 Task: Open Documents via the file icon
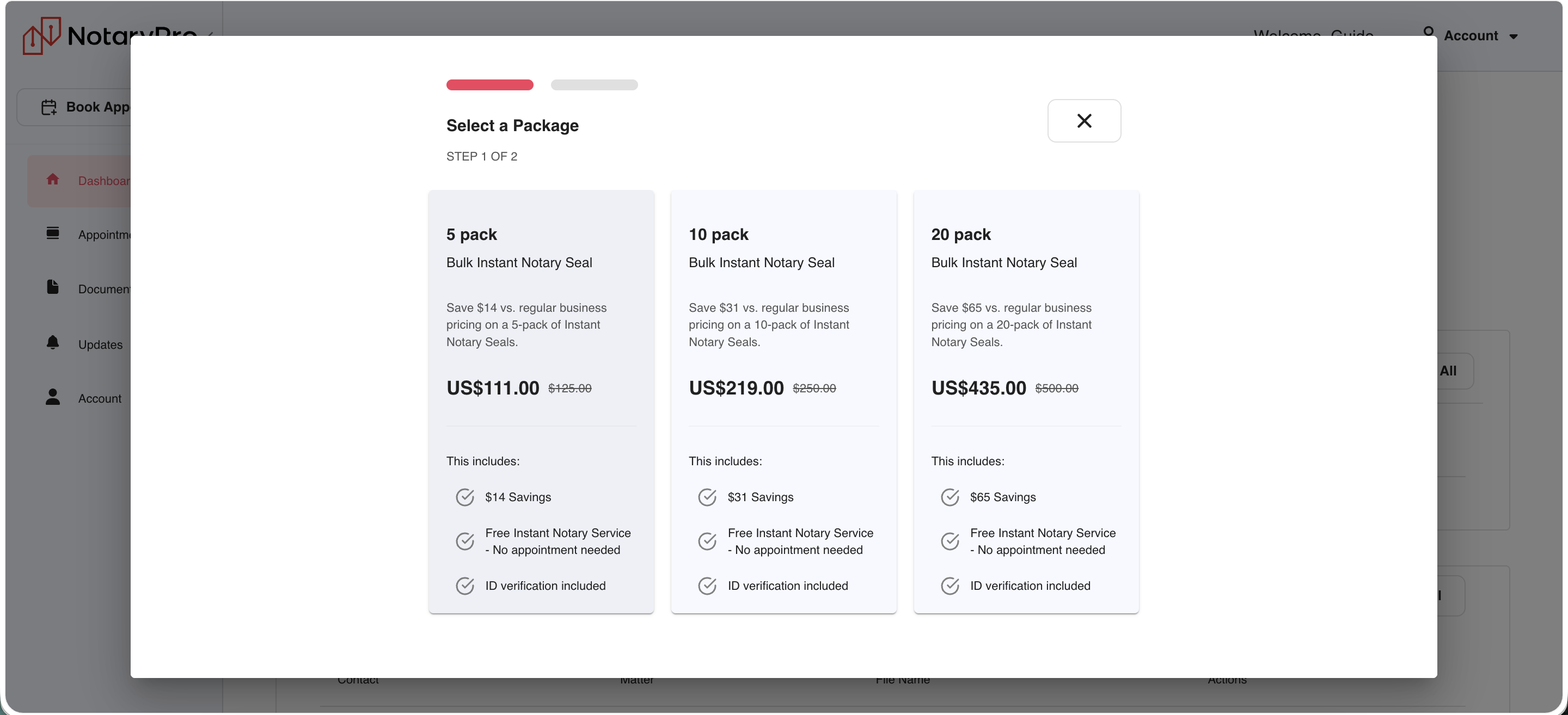tap(52, 287)
